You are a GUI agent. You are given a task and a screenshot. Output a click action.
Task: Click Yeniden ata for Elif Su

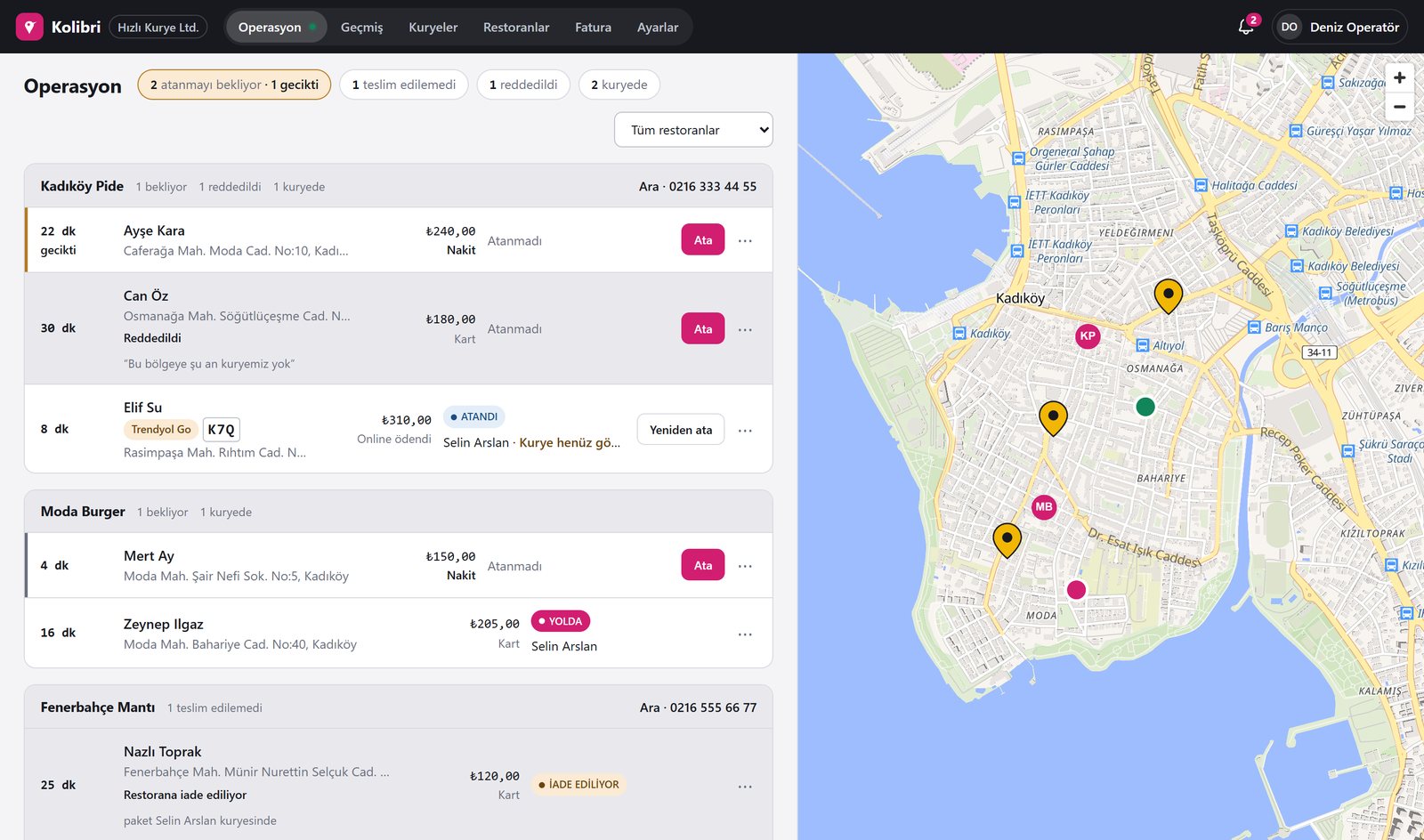[681, 430]
